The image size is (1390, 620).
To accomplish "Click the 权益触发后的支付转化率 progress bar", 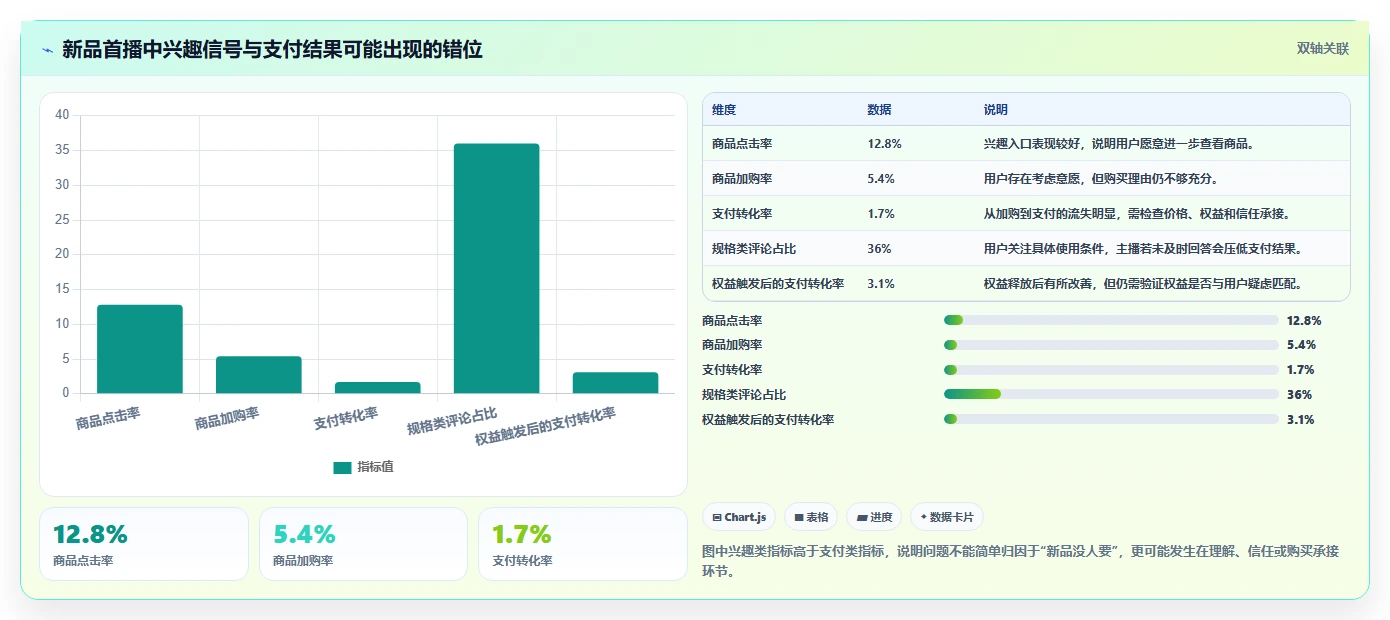I will click(1111, 419).
